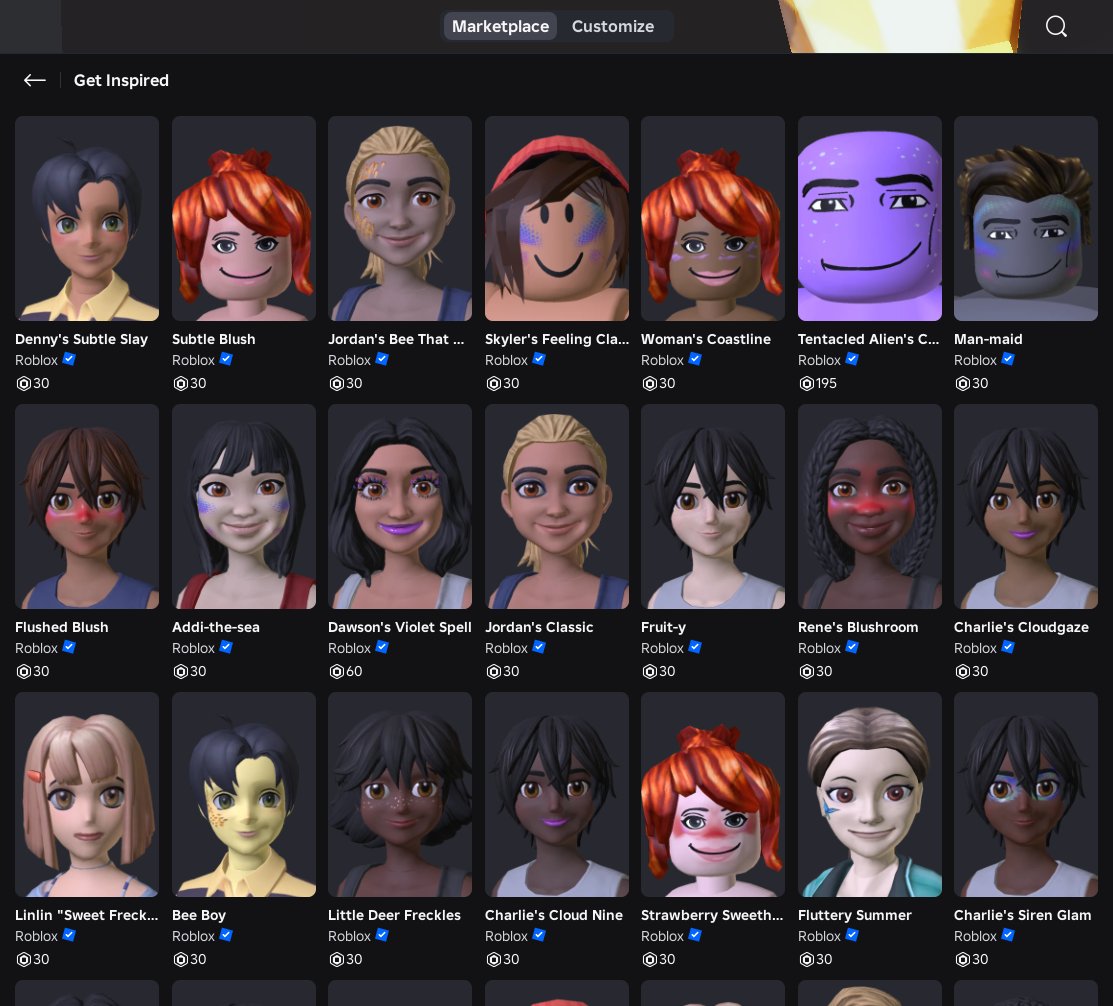
Task: Open the Fluttery Summer thumbnail
Action: click(x=870, y=794)
